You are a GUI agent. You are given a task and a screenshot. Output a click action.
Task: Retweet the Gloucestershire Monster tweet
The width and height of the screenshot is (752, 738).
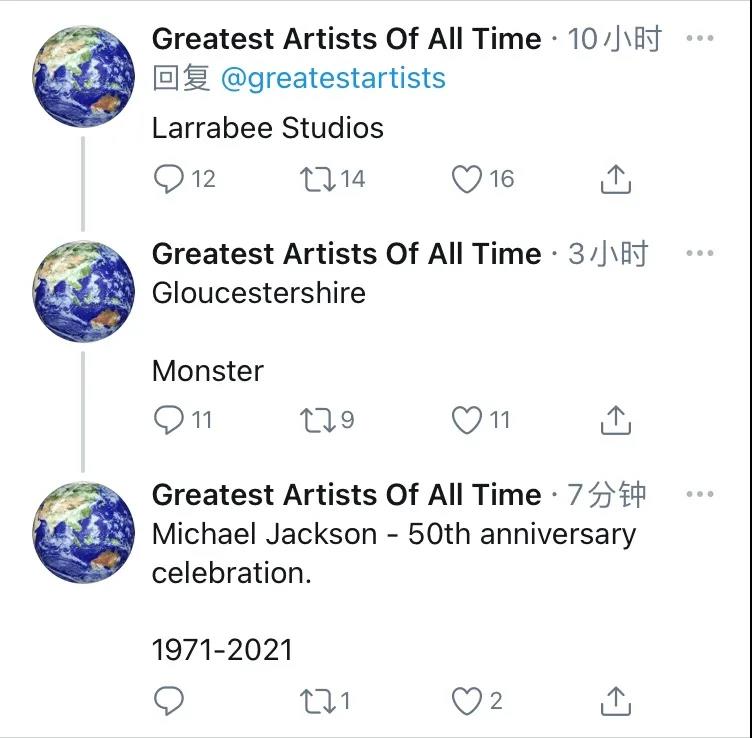pos(317,420)
